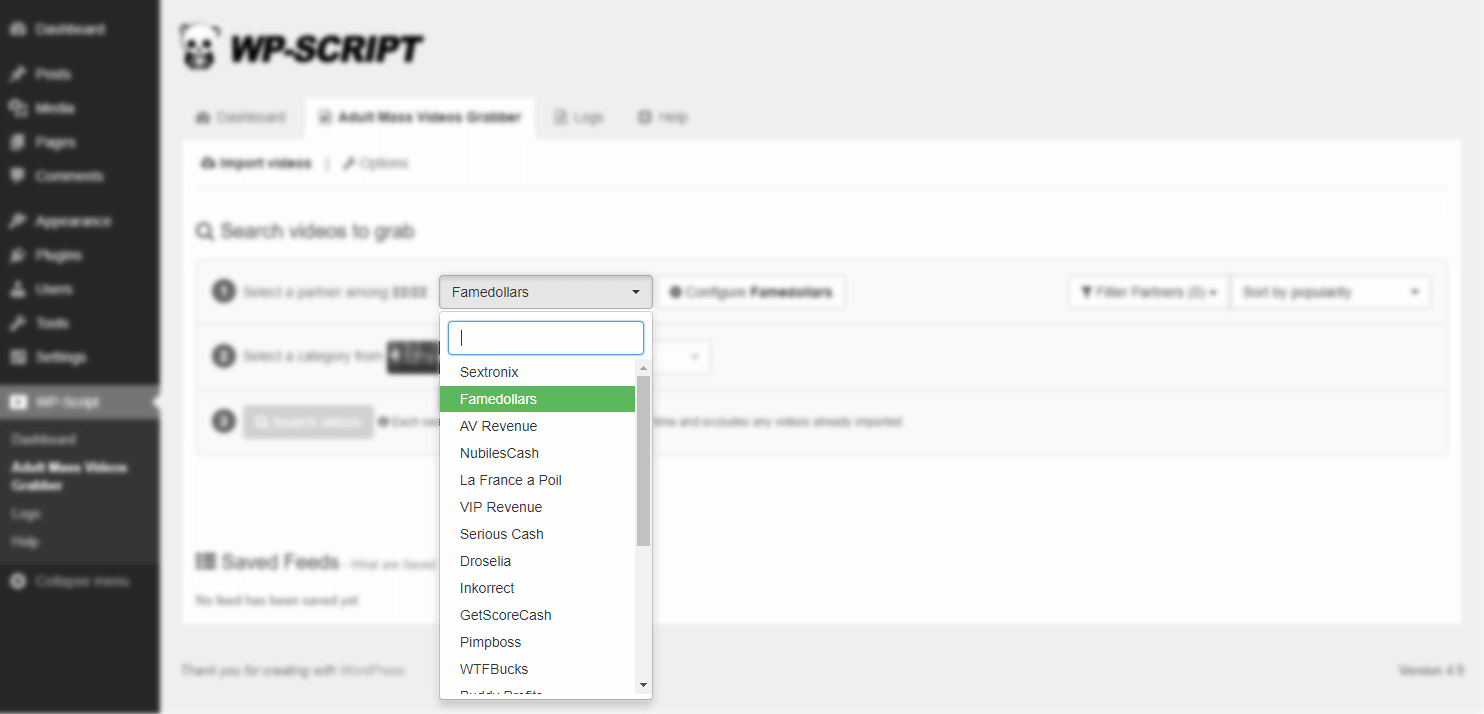
Task: Pick VIP Revenue from the list
Action: 538,507
